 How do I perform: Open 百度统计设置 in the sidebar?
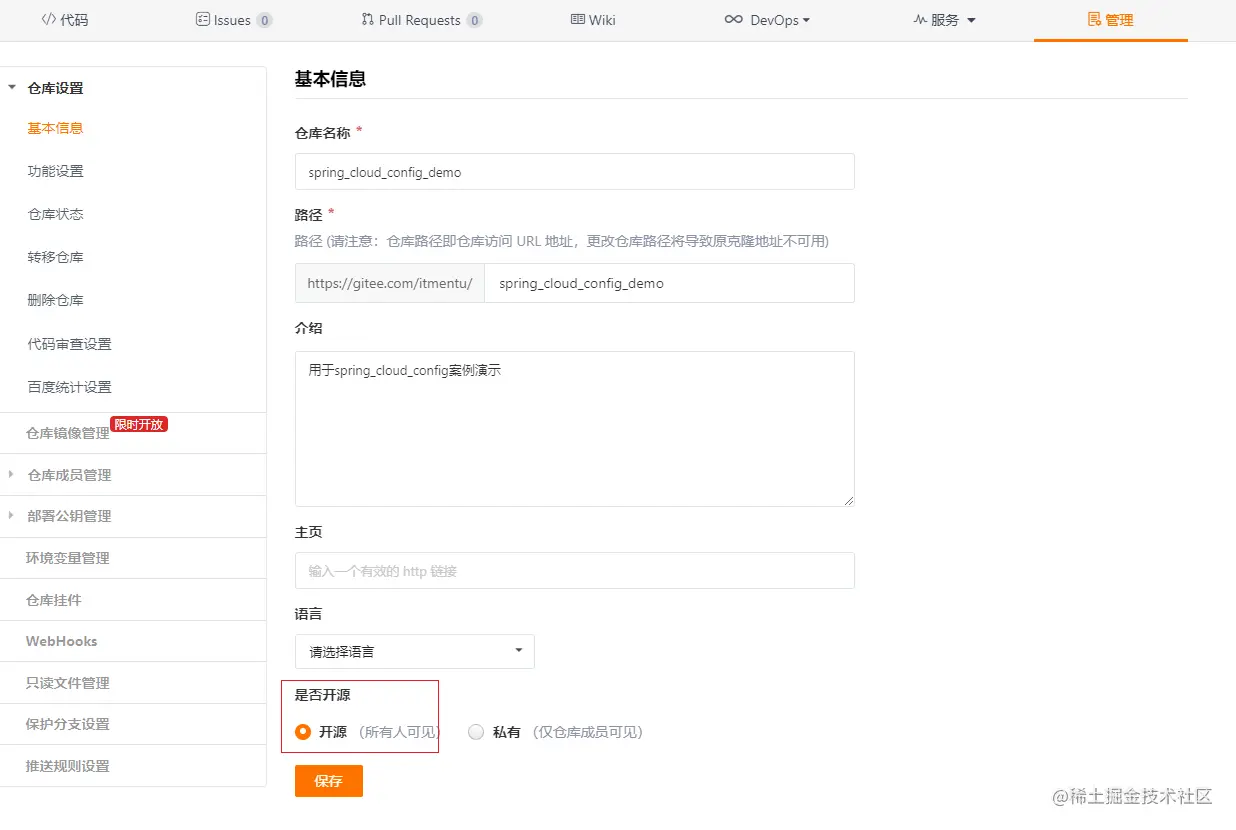pyautogui.click(x=69, y=387)
